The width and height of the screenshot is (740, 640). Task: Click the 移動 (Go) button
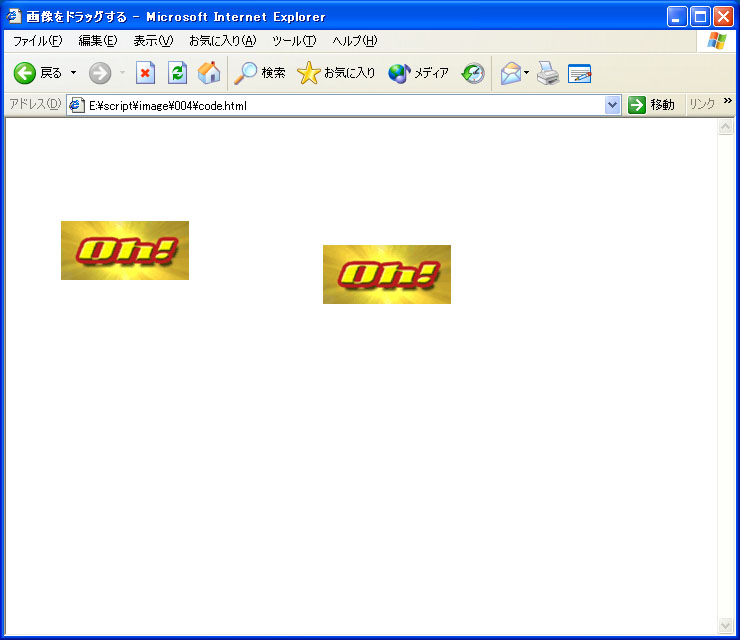click(x=651, y=105)
